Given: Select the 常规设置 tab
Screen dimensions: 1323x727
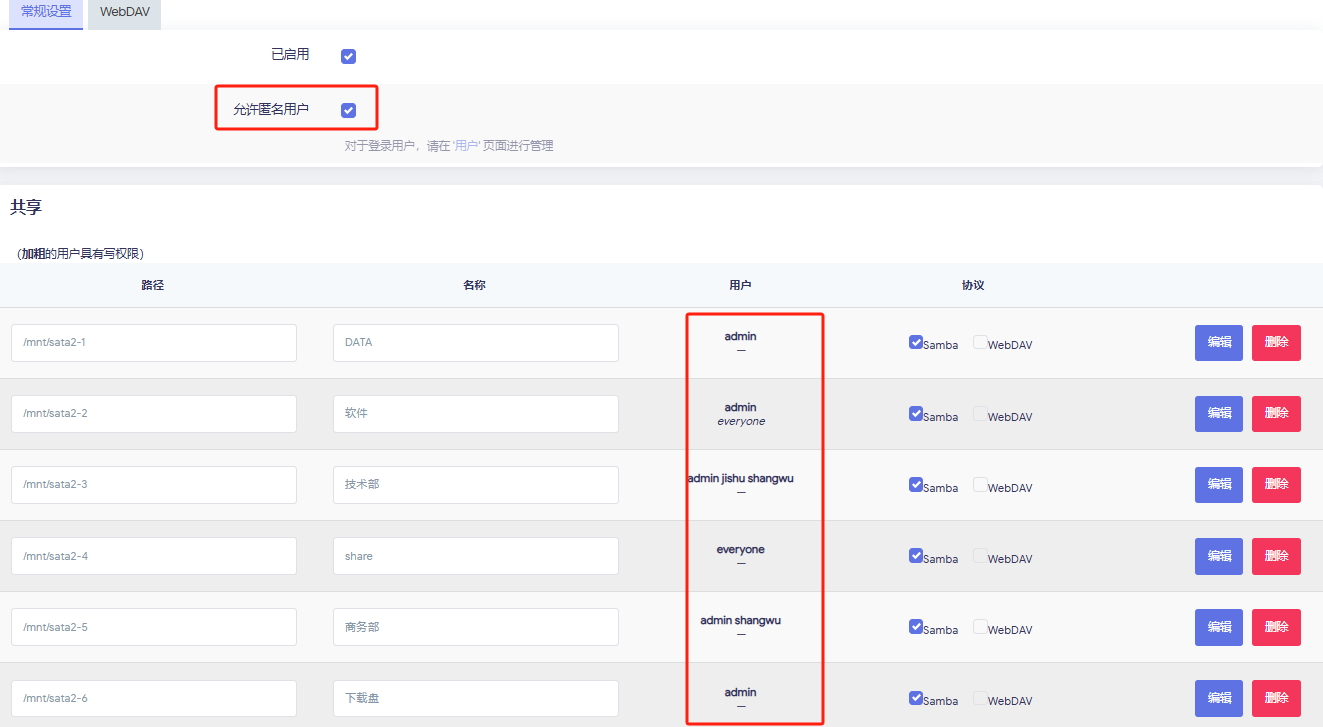Looking at the screenshot, I should 46,13.
